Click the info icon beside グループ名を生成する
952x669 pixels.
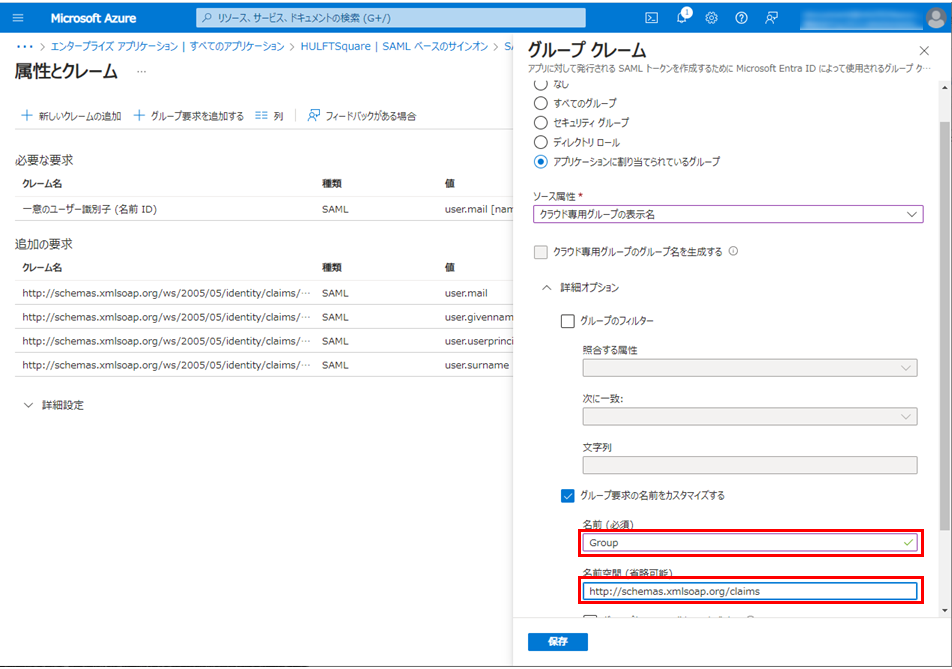coord(733,252)
